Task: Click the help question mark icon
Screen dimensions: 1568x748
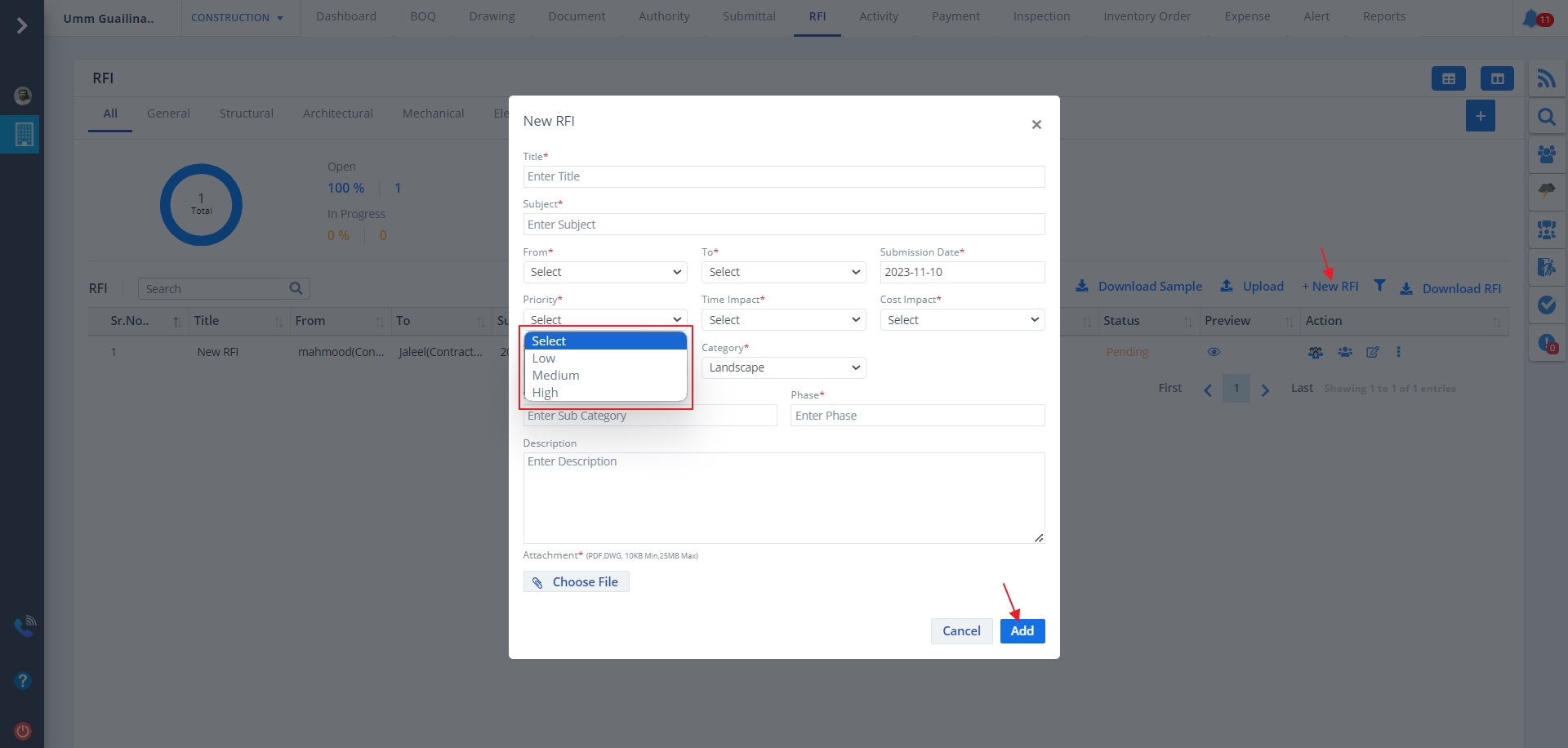Action: pos(23,680)
